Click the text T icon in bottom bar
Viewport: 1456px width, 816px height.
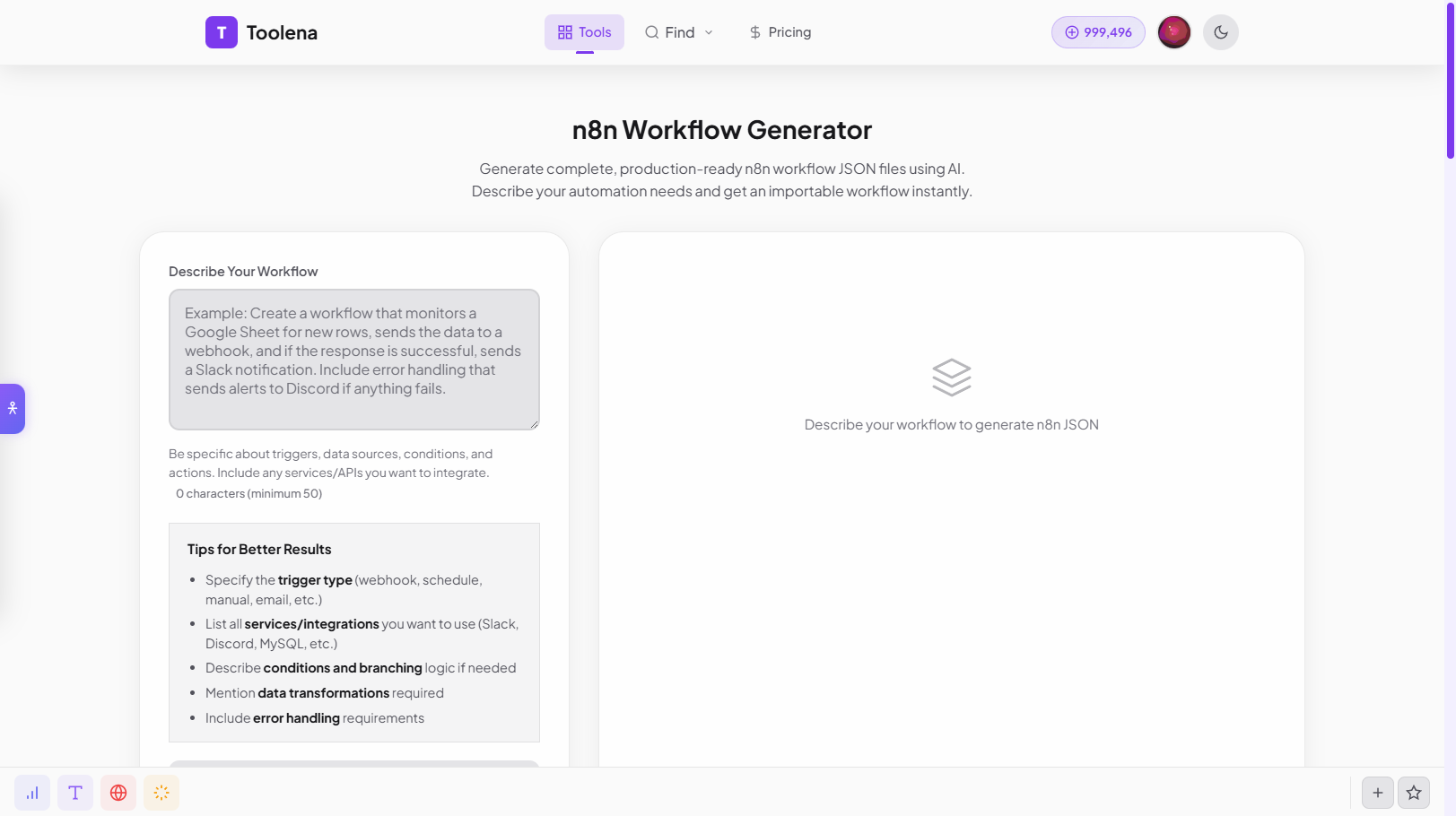(x=75, y=793)
